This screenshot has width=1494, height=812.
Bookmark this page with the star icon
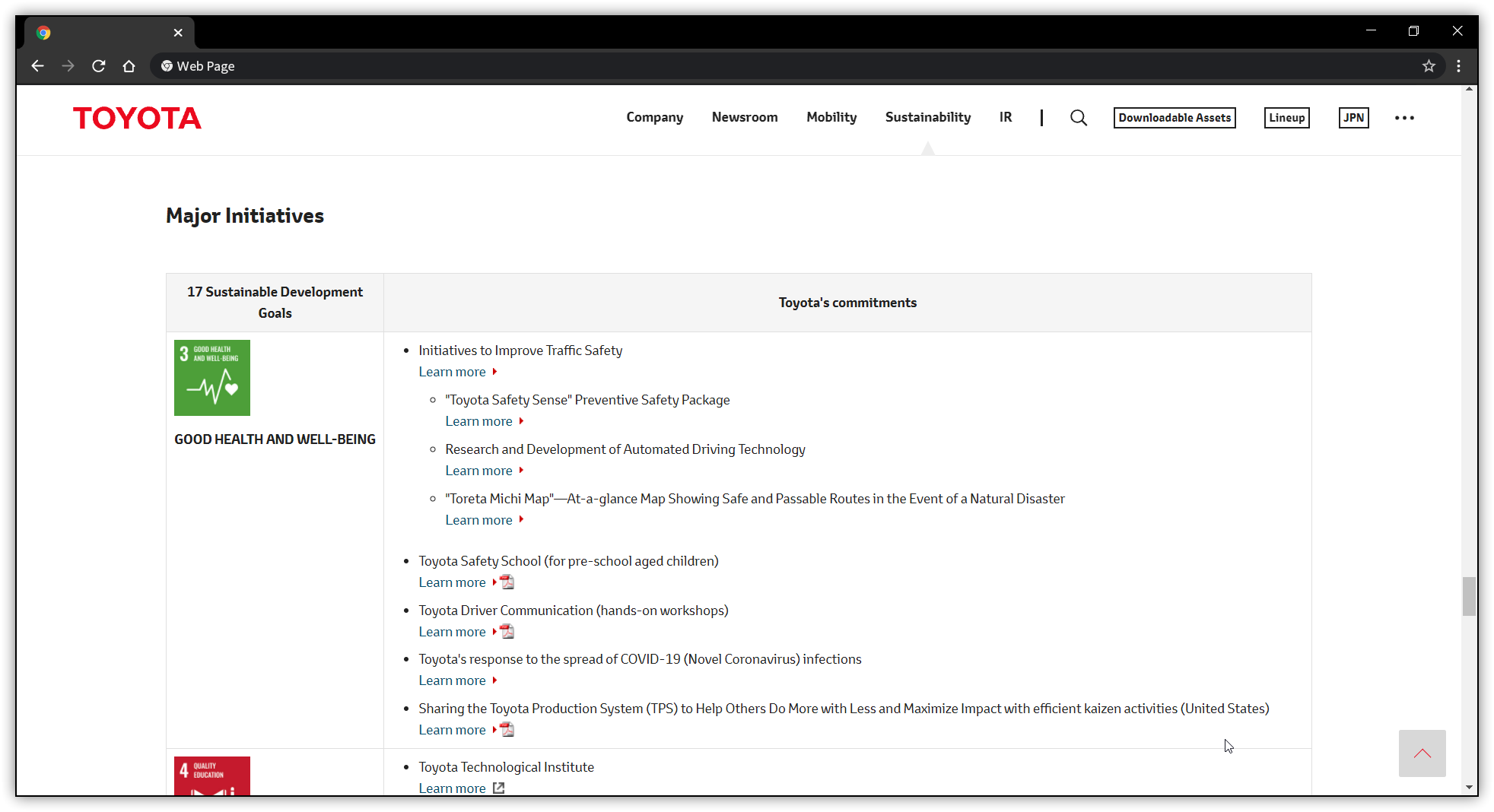[1429, 66]
